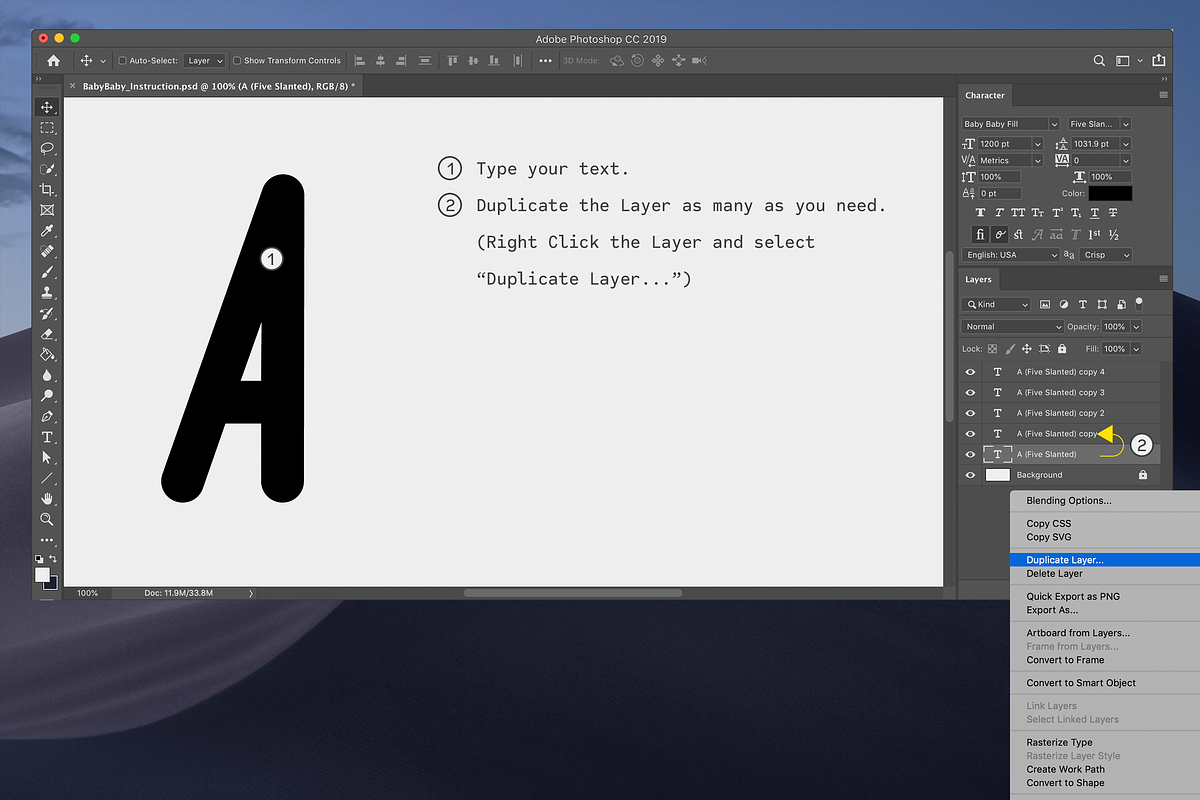Screen dimensions: 1200x800
Task: Open the Layers panel menu icon
Action: 1163,279
